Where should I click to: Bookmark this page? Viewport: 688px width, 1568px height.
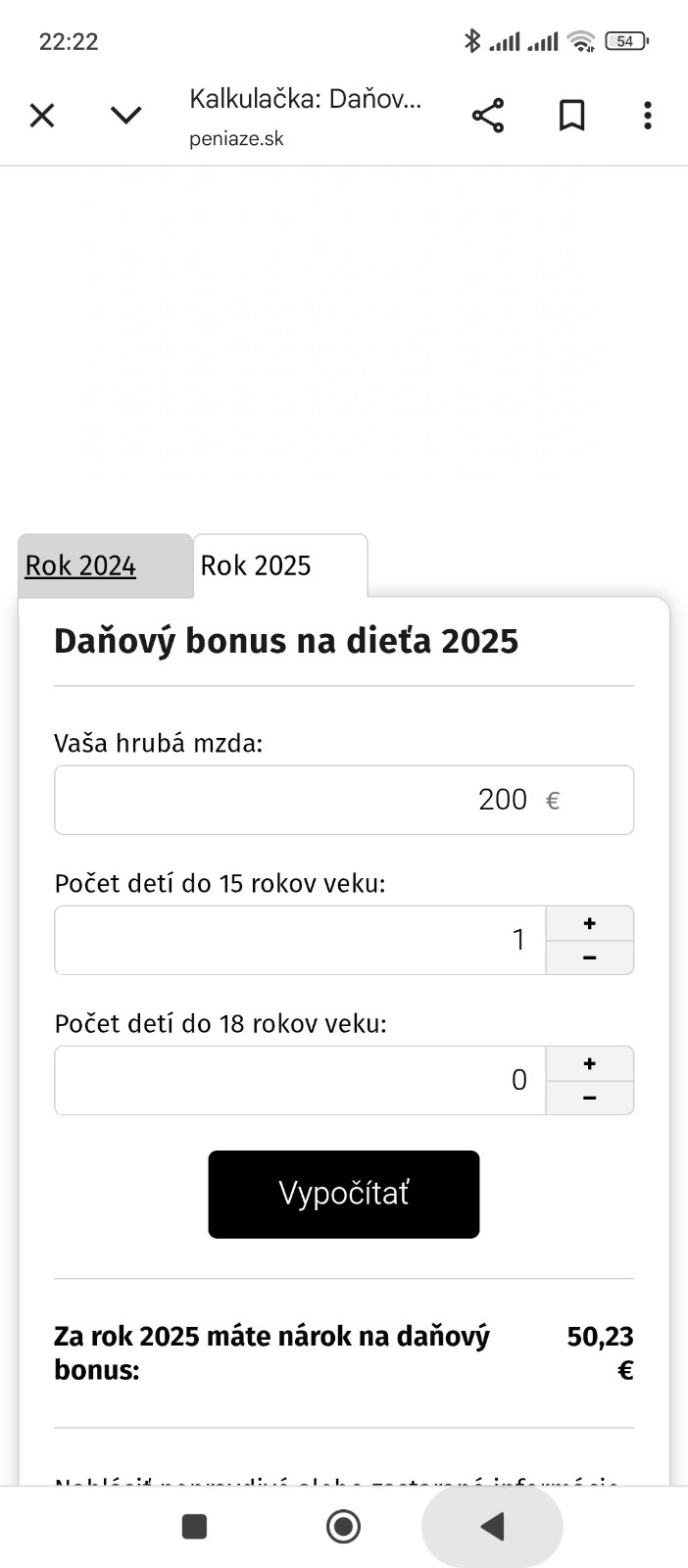pyautogui.click(x=571, y=116)
